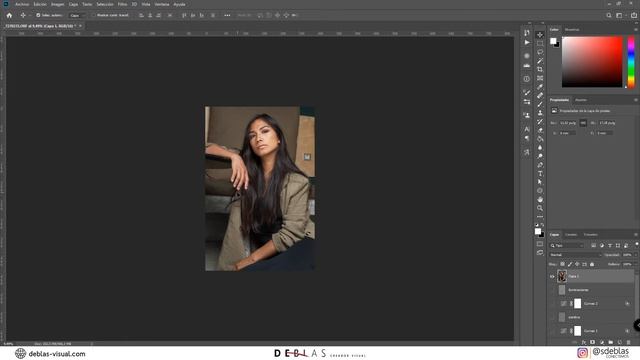Open the search icon at top right
The height and width of the screenshot is (360, 640).
coord(609,15)
